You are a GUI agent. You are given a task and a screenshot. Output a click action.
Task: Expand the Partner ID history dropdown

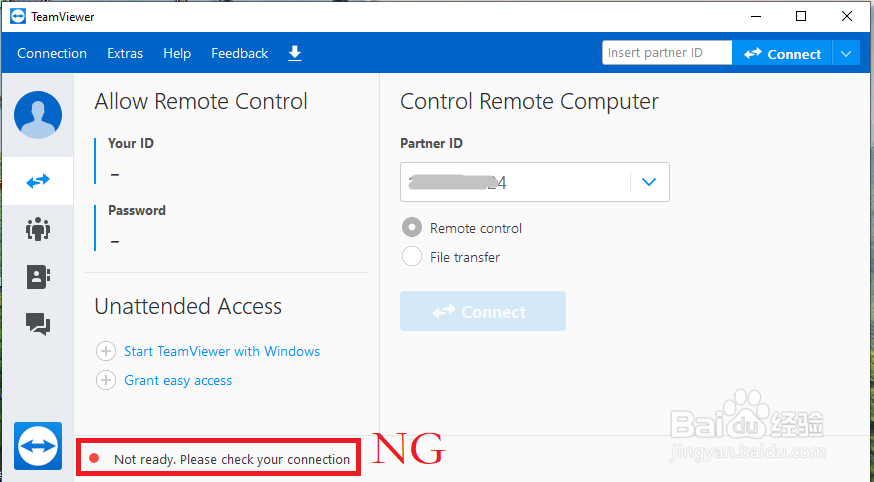[649, 182]
